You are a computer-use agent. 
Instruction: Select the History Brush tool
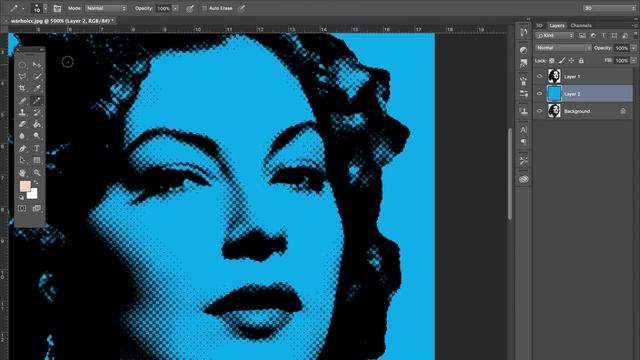click(x=37, y=112)
